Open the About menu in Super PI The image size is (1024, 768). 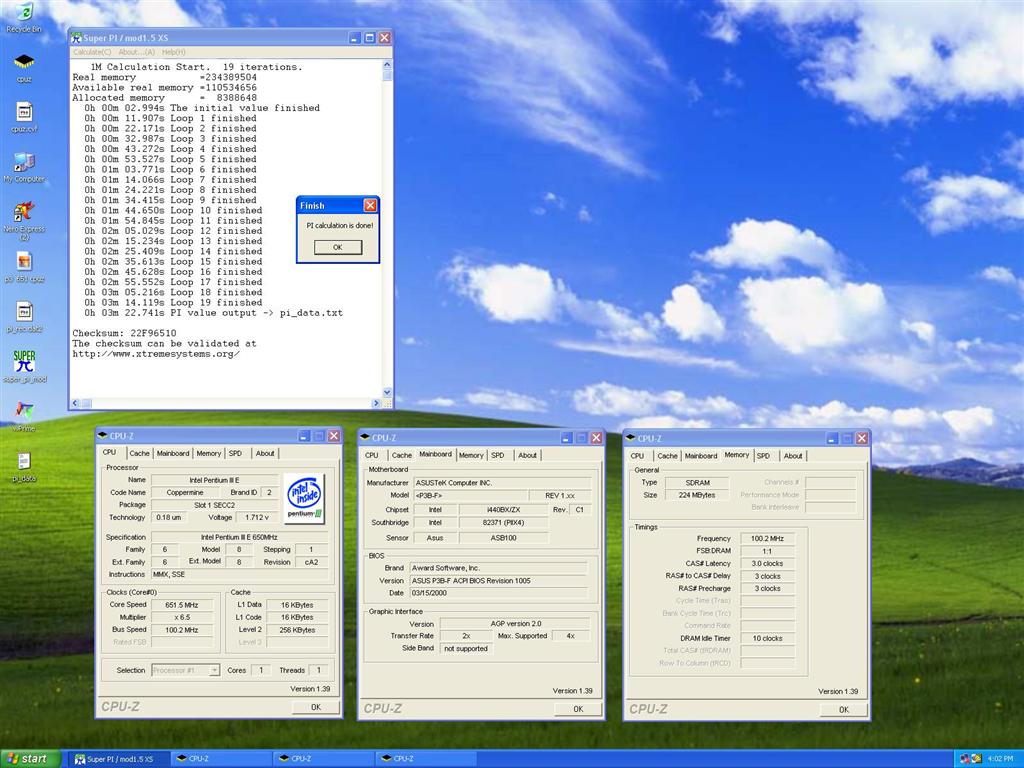pyautogui.click(x=136, y=52)
